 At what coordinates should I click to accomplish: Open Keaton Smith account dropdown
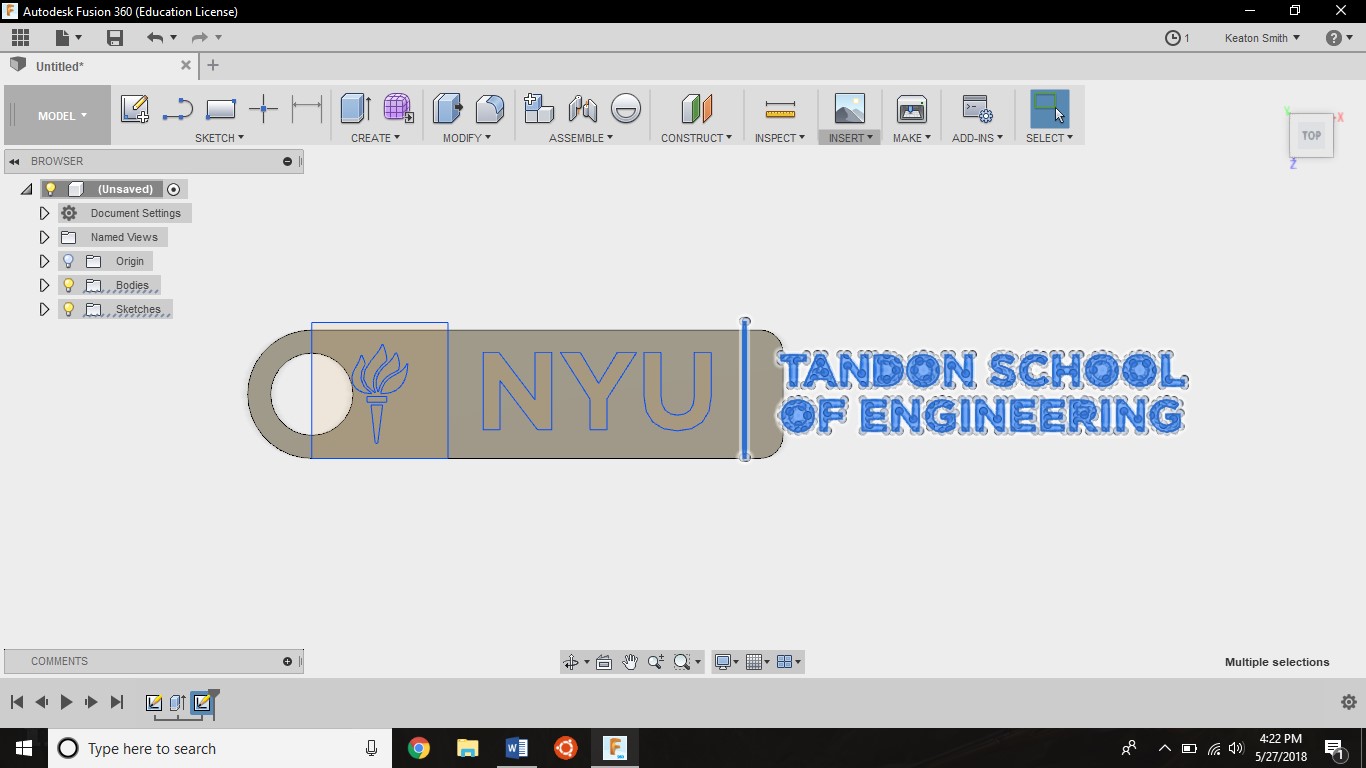(x=1262, y=38)
